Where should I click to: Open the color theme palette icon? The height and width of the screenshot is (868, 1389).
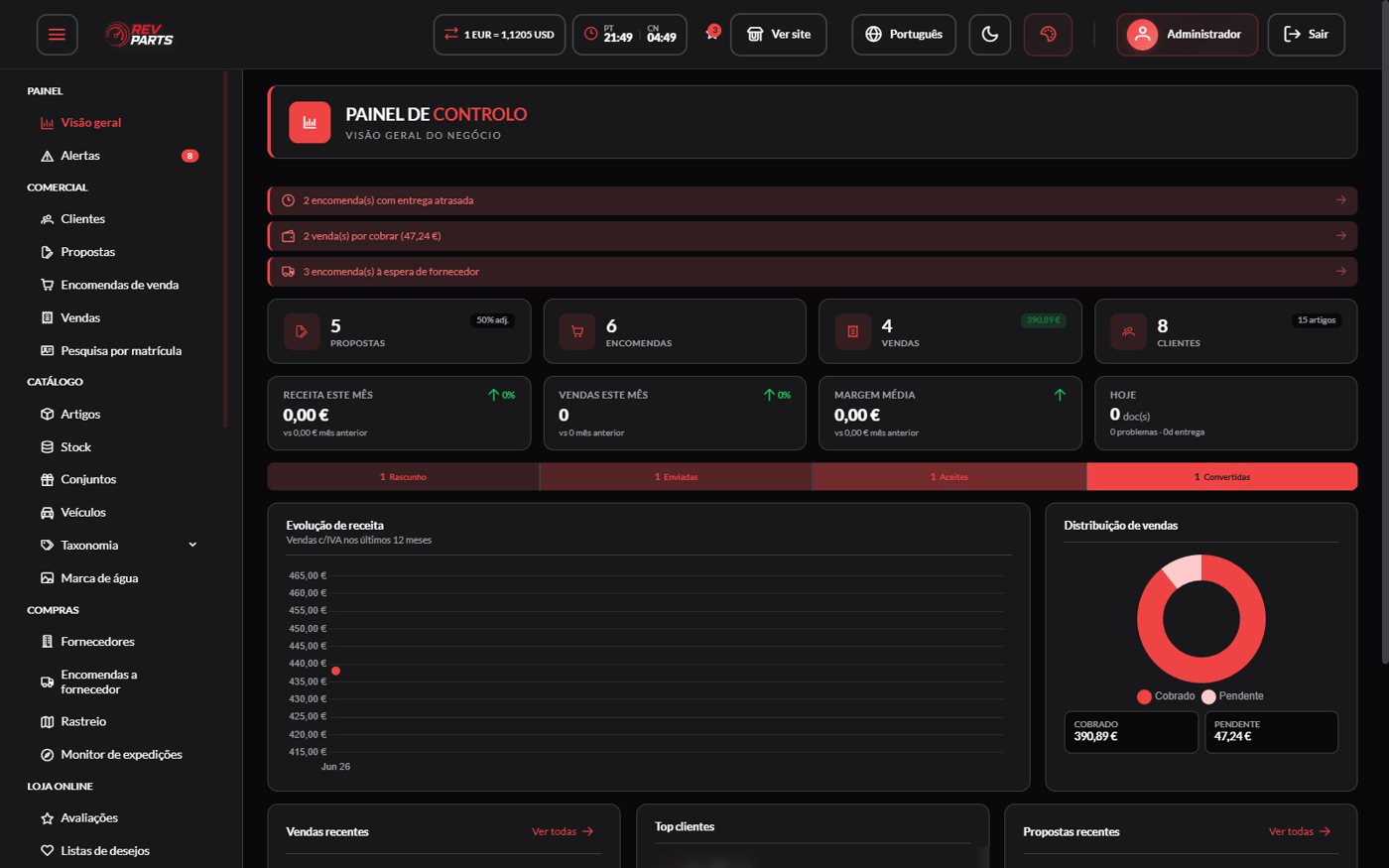1048,34
